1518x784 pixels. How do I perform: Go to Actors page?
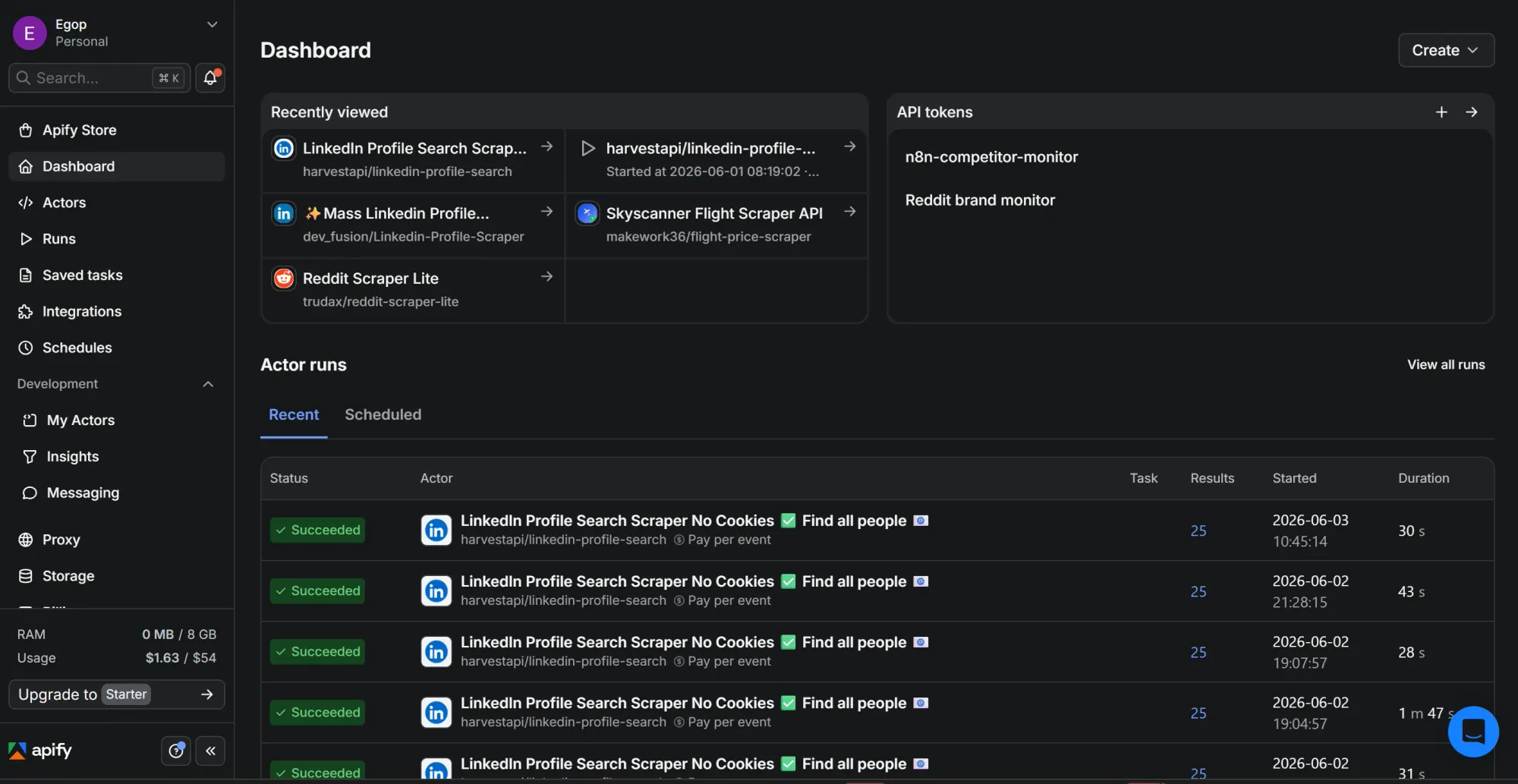(117, 203)
